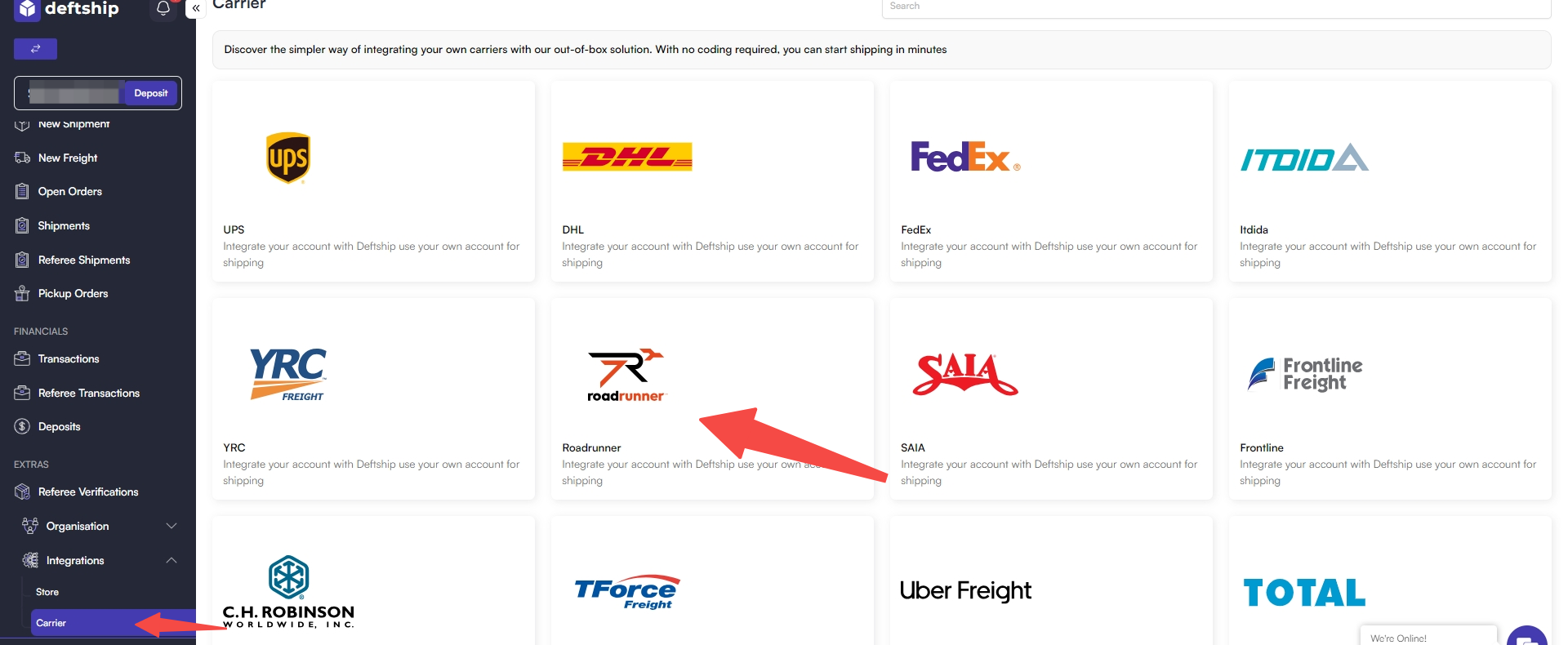Click the notification bell icon
This screenshot has width=1568, height=645.
pos(163,7)
